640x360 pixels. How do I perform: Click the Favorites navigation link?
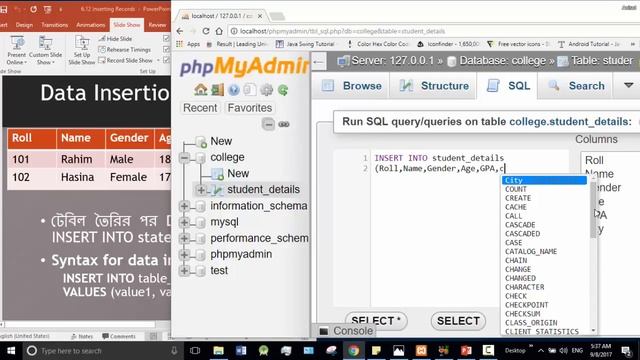click(249, 108)
